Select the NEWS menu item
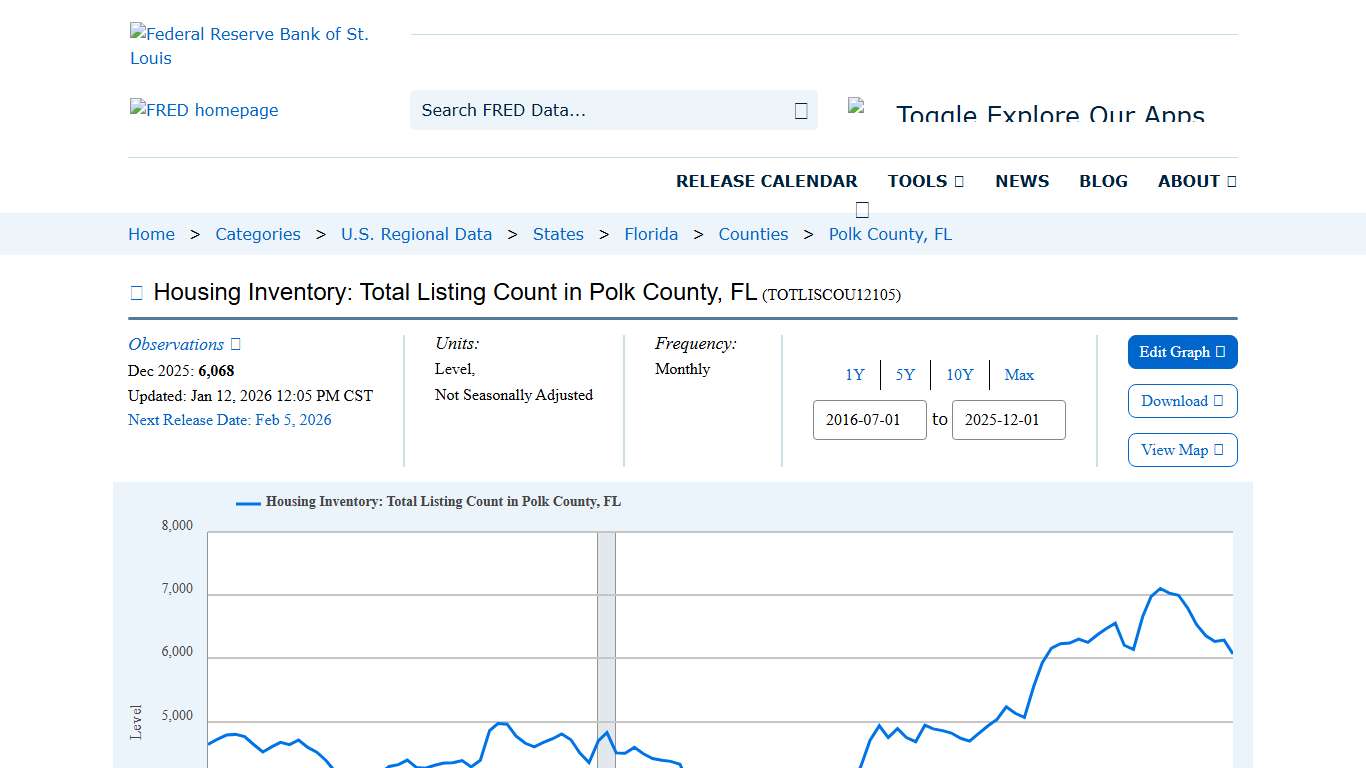This screenshot has height=768, width=1366. pos(1022,181)
